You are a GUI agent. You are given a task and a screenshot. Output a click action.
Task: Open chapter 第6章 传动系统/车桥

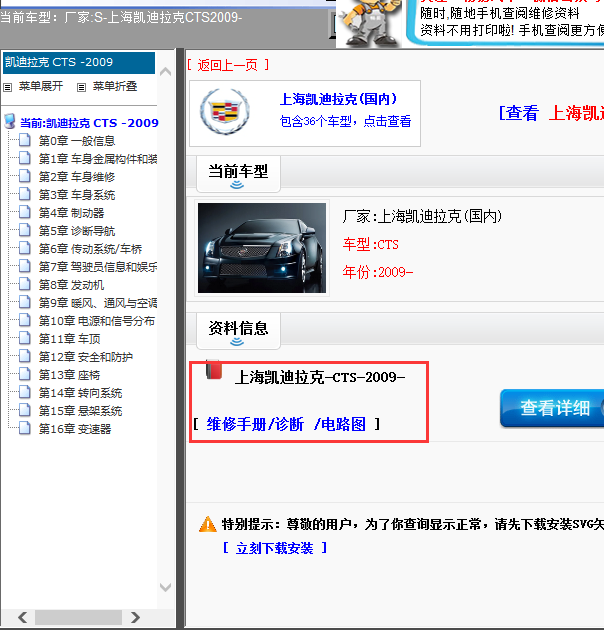tap(90, 249)
